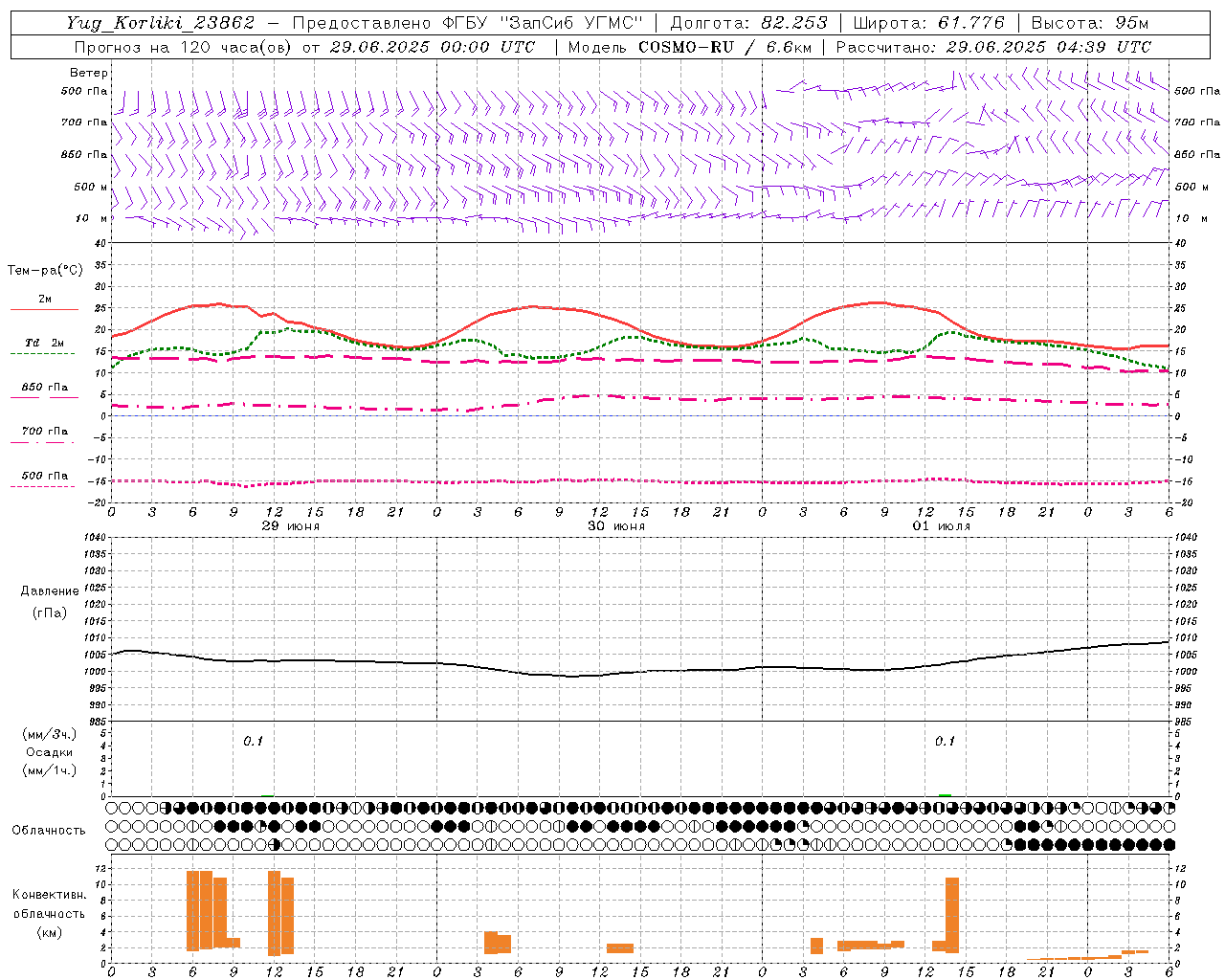Click Рассчитано: 29.06.2025 04:39 UTC timestamp
The width and height of the screenshot is (1225, 980).
(993, 47)
